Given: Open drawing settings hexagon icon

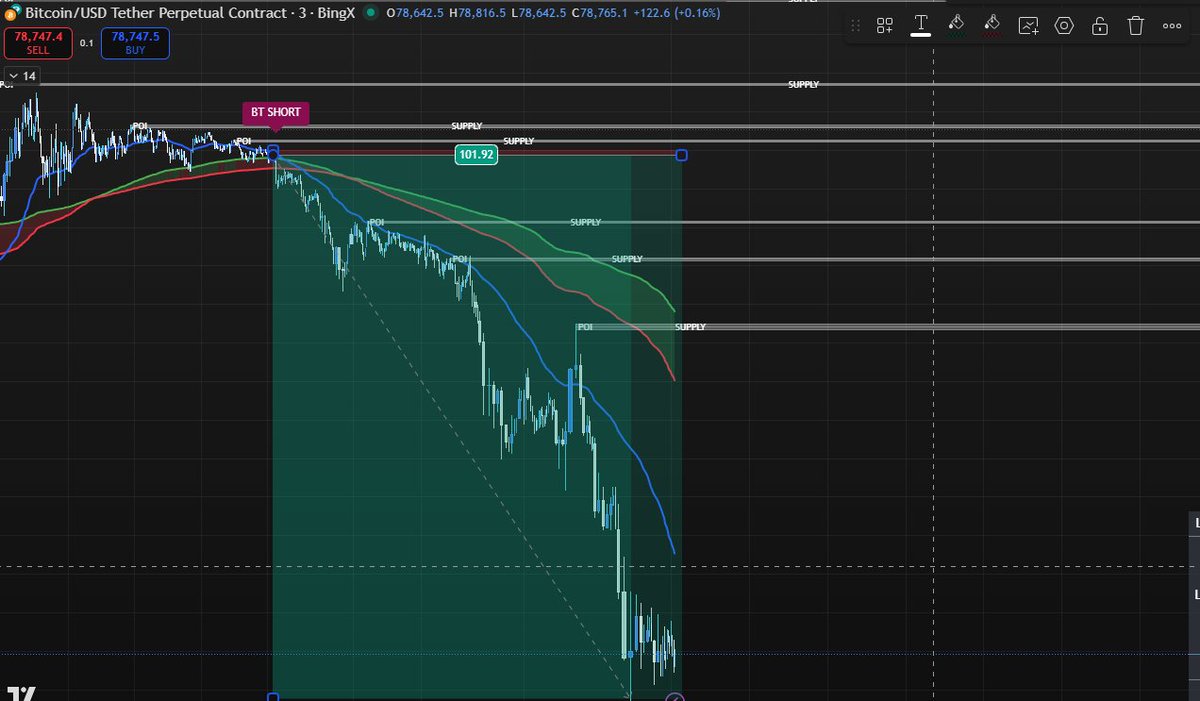Looking at the screenshot, I should pyautogui.click(x=1064, y=26).
